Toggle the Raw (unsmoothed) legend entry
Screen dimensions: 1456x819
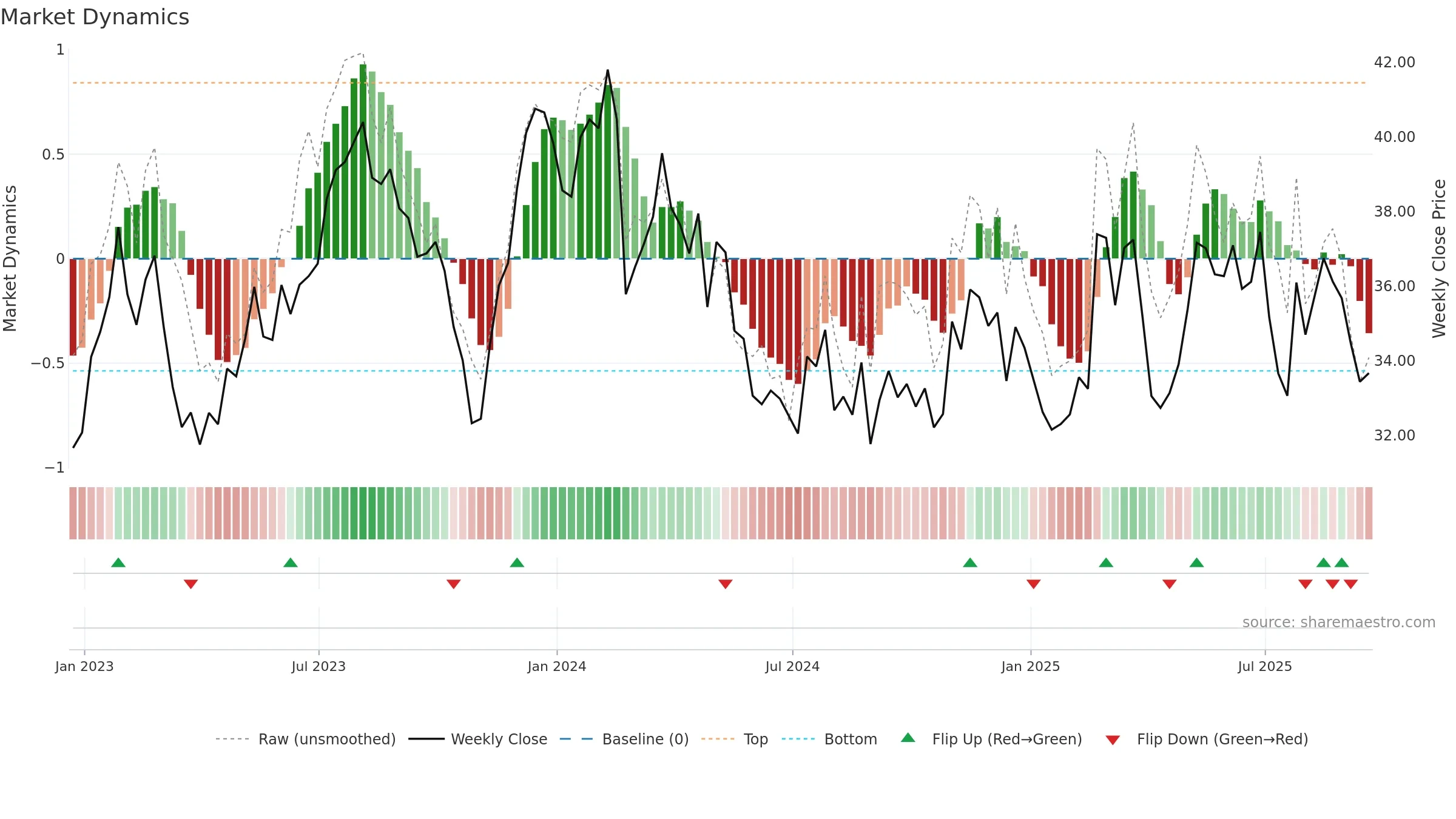[327, 739]
